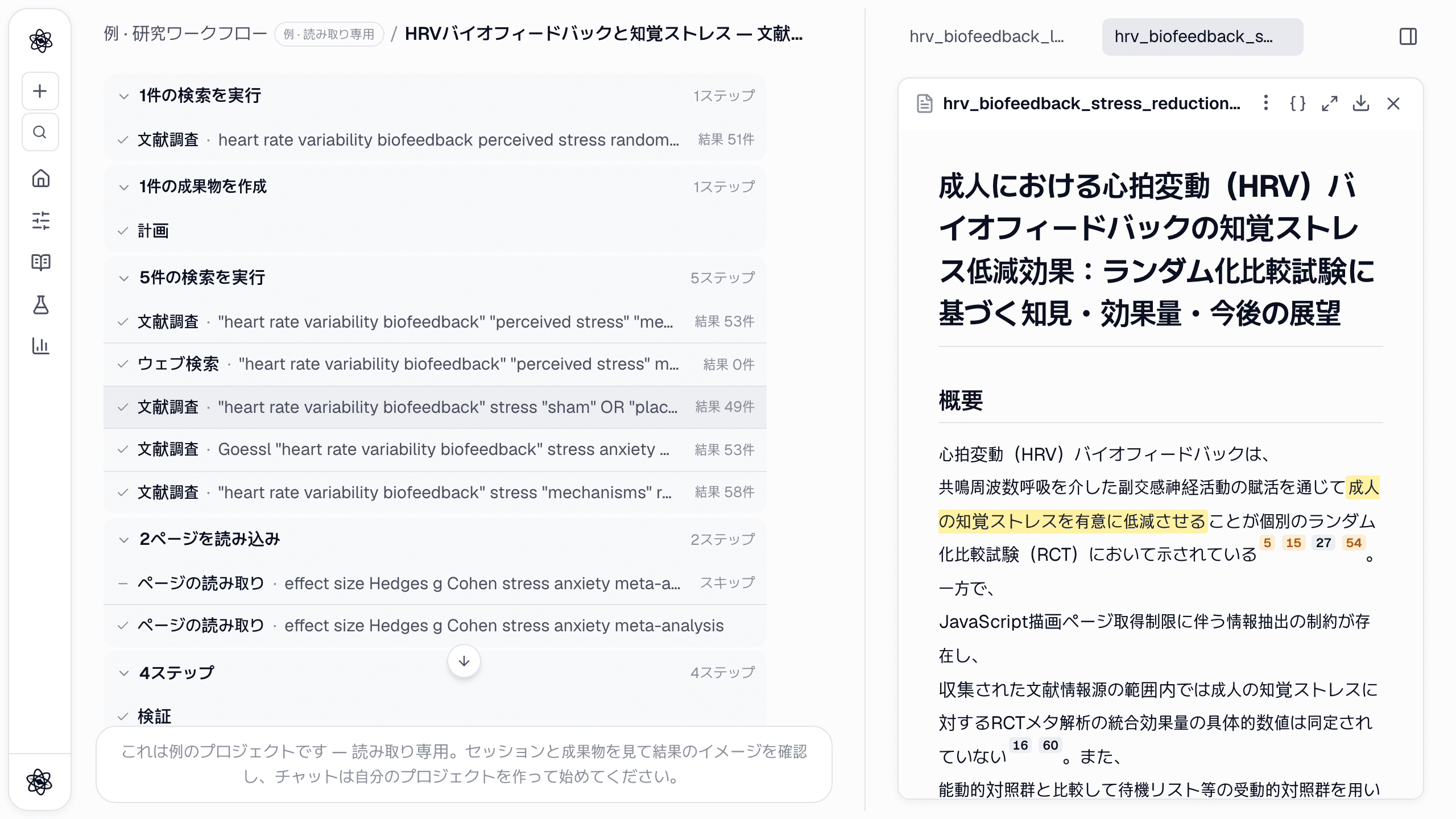Open the sliders settings icon
The image size is (1456, 819).
40,220
